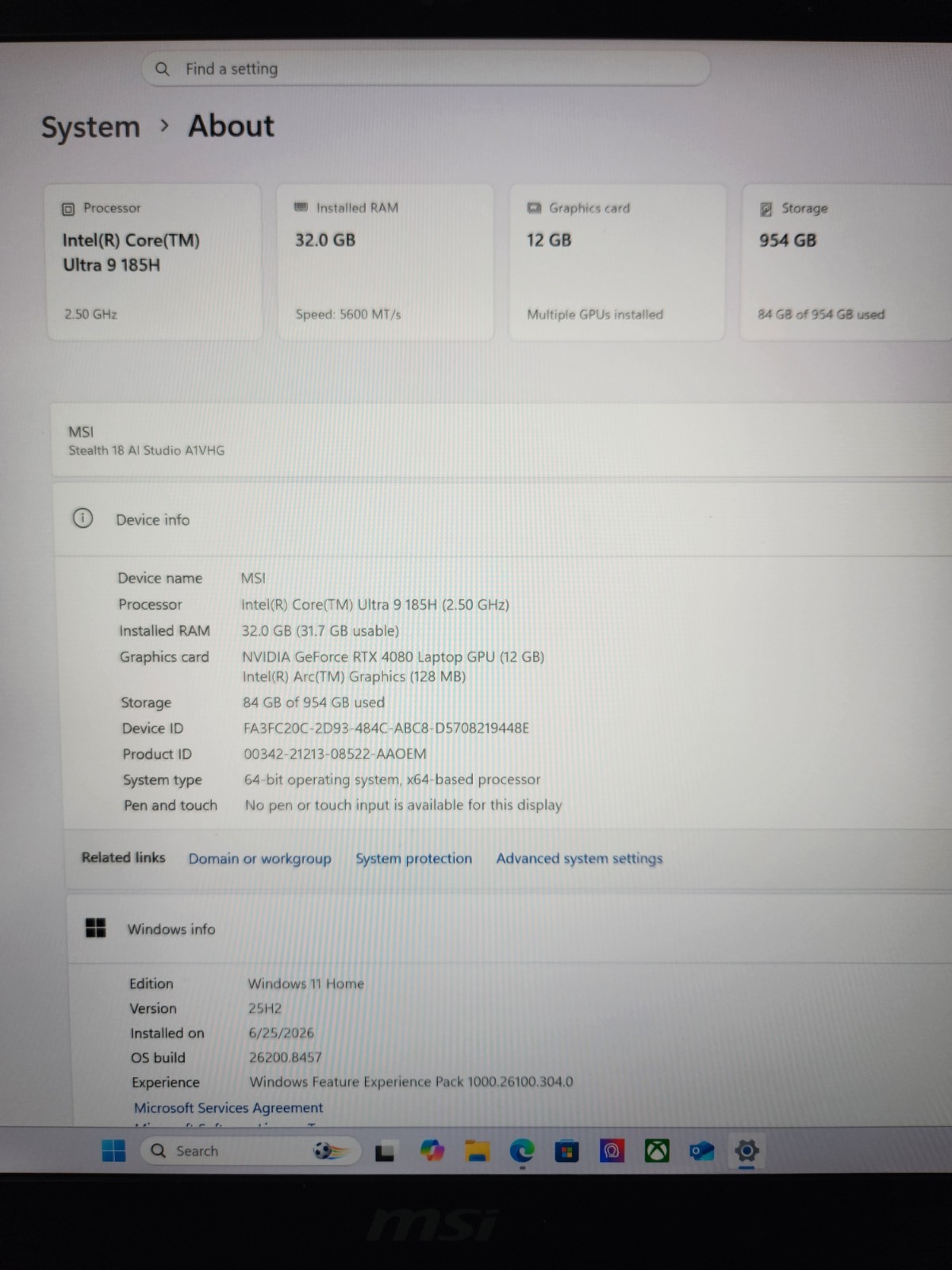Open System protection link
The height and width of the screenshot is (1270, 952).
[x=413, y=858]
